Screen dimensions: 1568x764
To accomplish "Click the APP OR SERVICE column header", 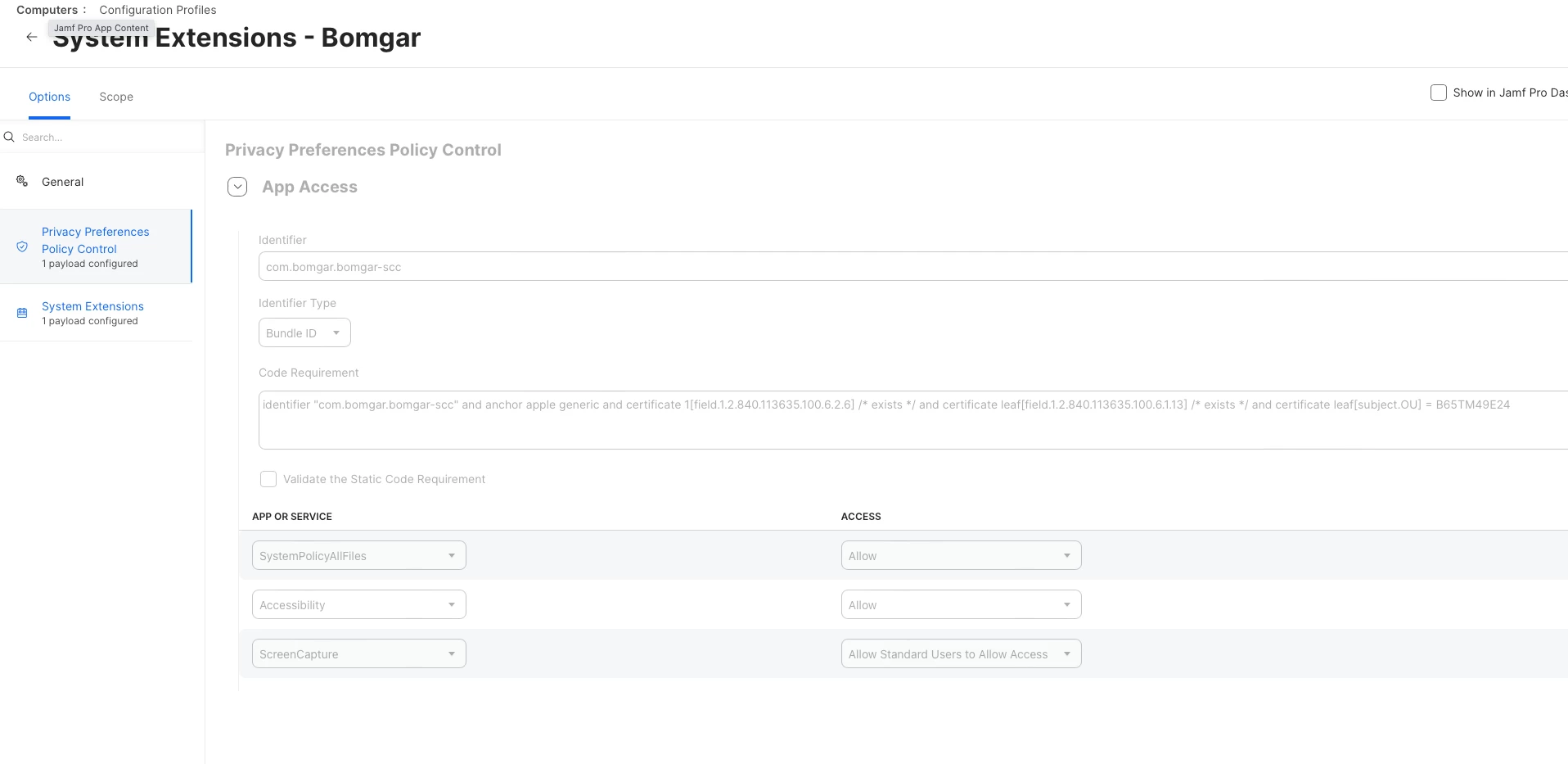I will [x=292, y=517].
